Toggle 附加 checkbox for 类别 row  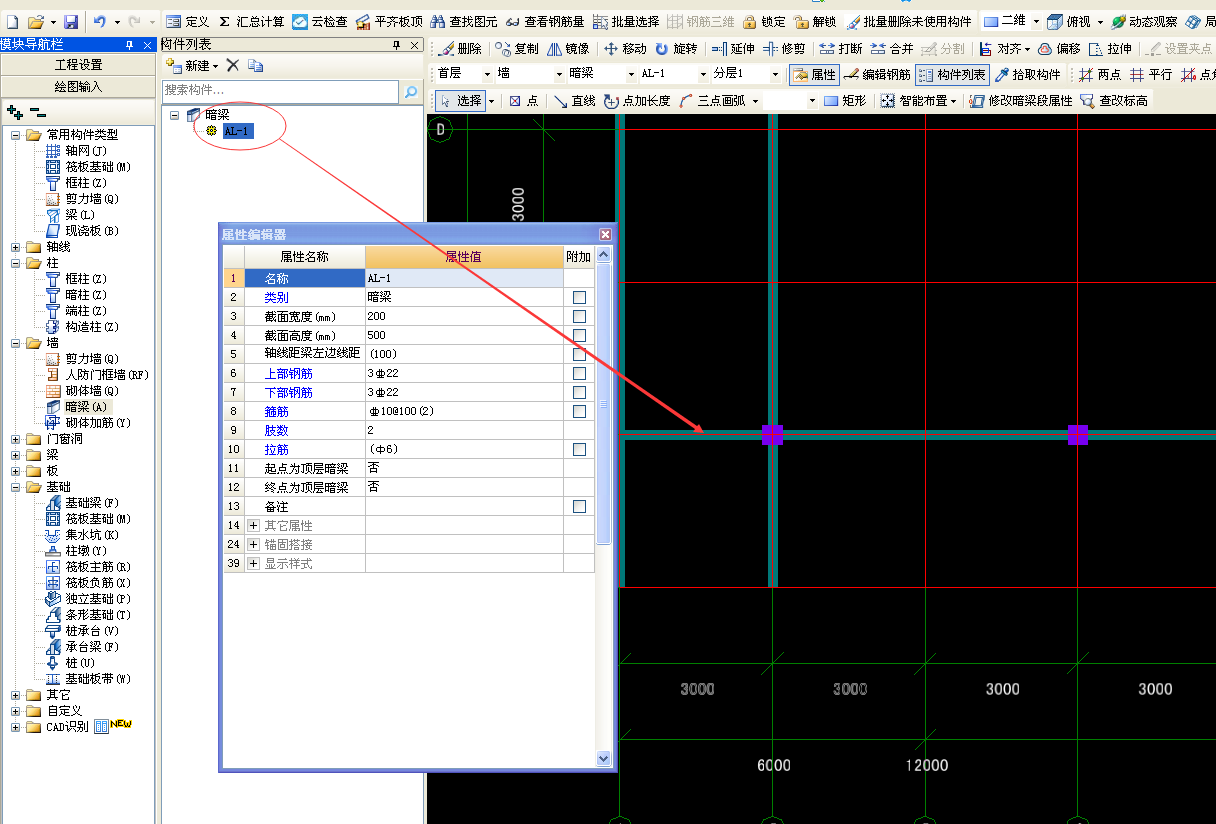click(579, 297)
